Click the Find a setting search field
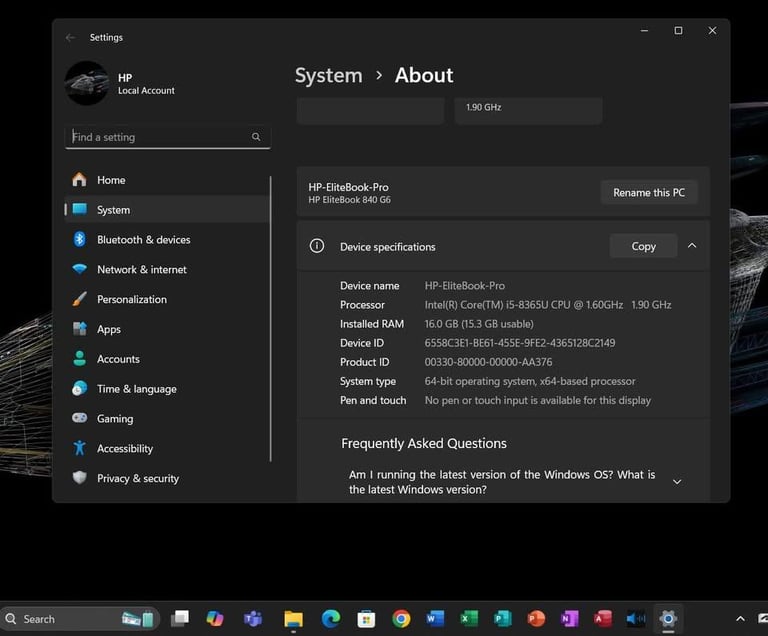This screenshot has height=636, width=768. pyautogui.click(x=168, y=137)
